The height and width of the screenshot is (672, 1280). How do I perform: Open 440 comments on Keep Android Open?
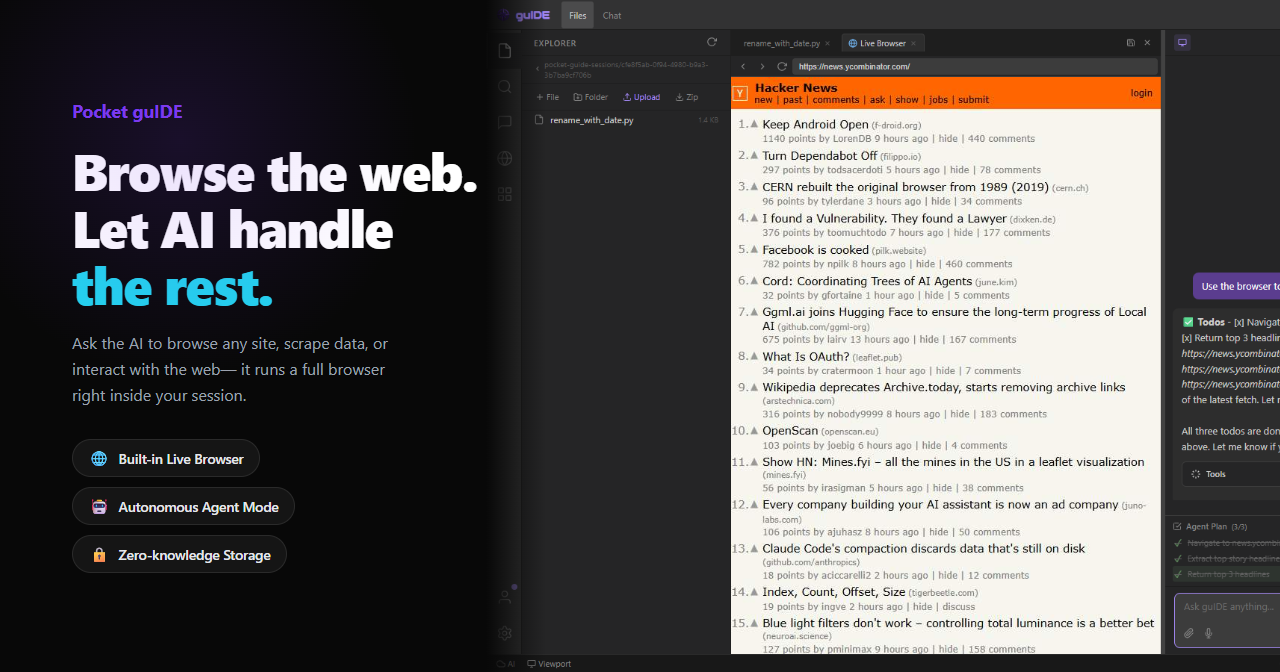click(1001, 139)
